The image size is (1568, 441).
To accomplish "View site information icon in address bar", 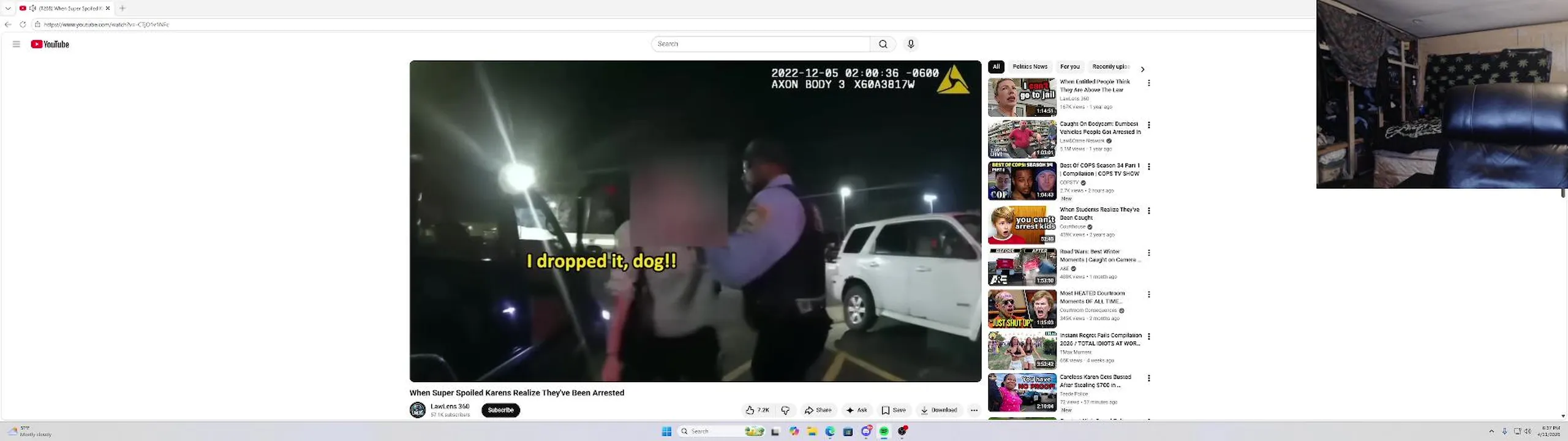I will click(37, 24).
